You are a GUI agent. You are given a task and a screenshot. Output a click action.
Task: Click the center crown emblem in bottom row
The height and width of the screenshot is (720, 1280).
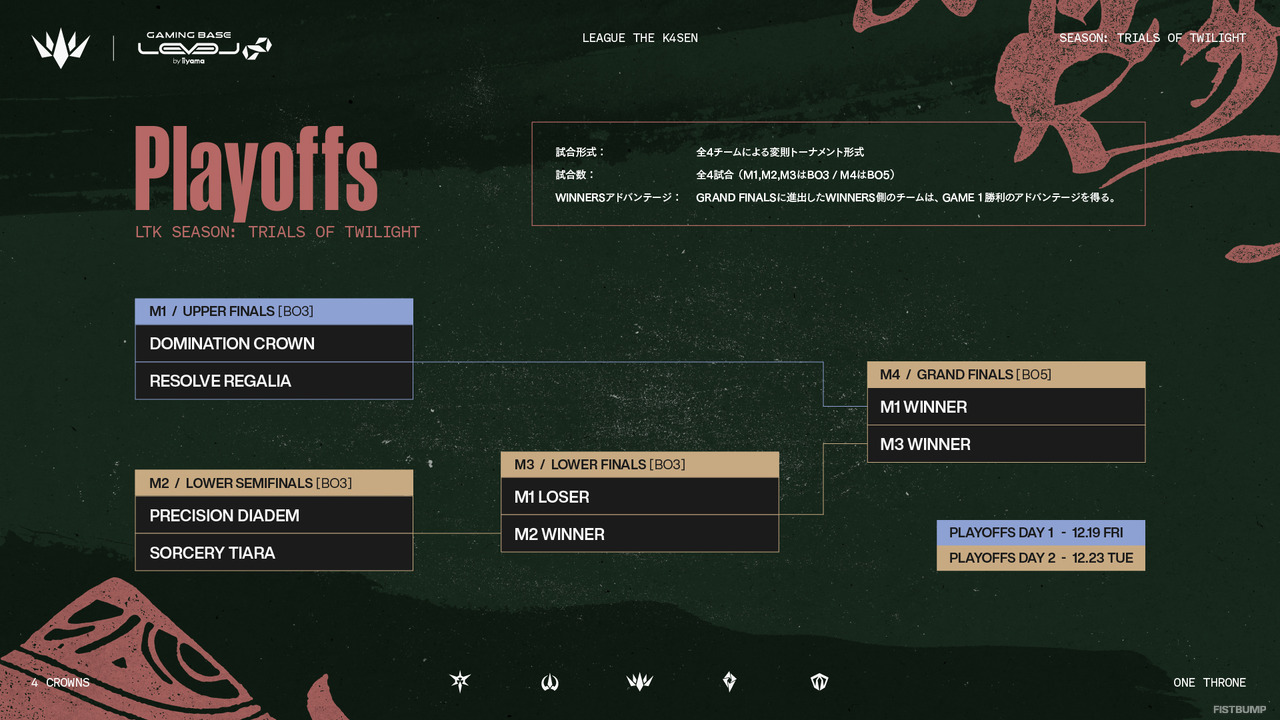pos(639,682)
